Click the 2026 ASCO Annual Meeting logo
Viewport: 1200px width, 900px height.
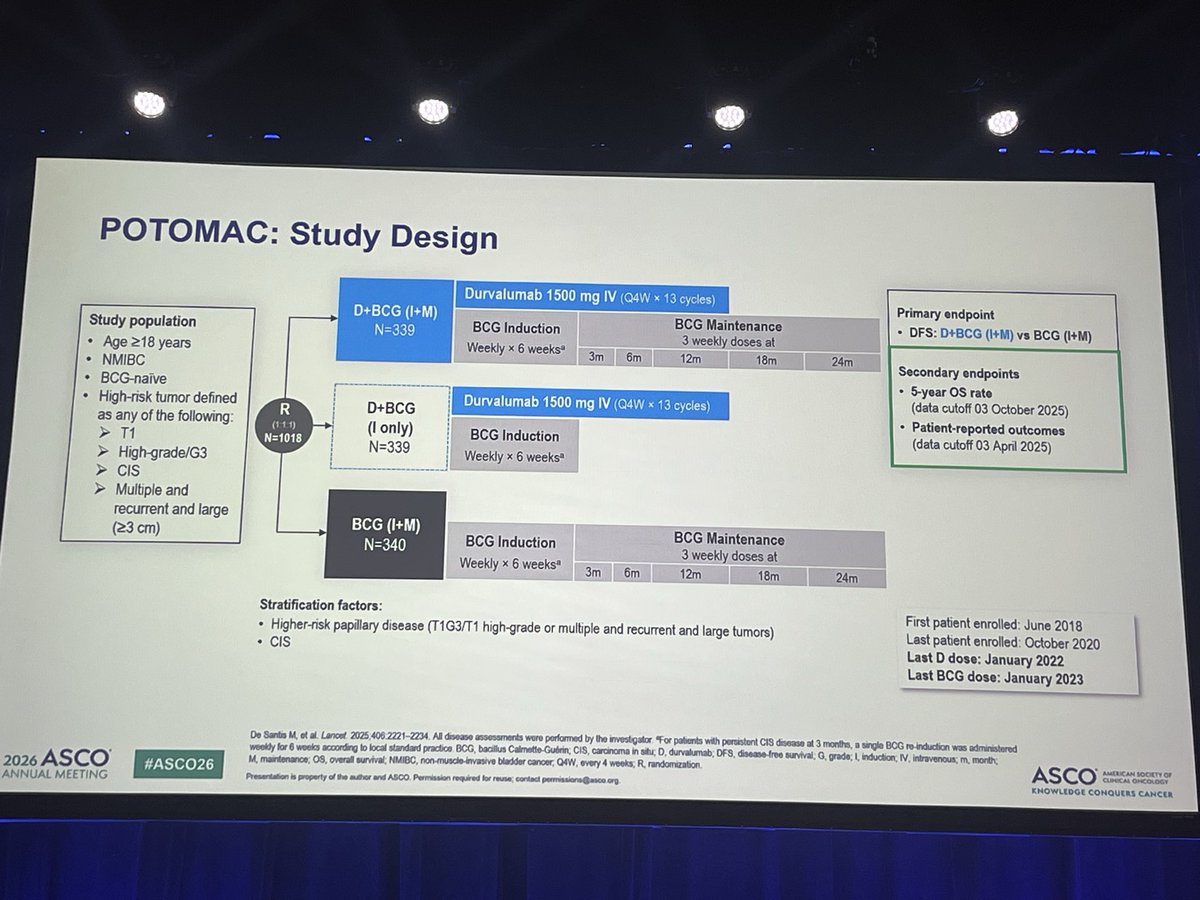[56, 767]
